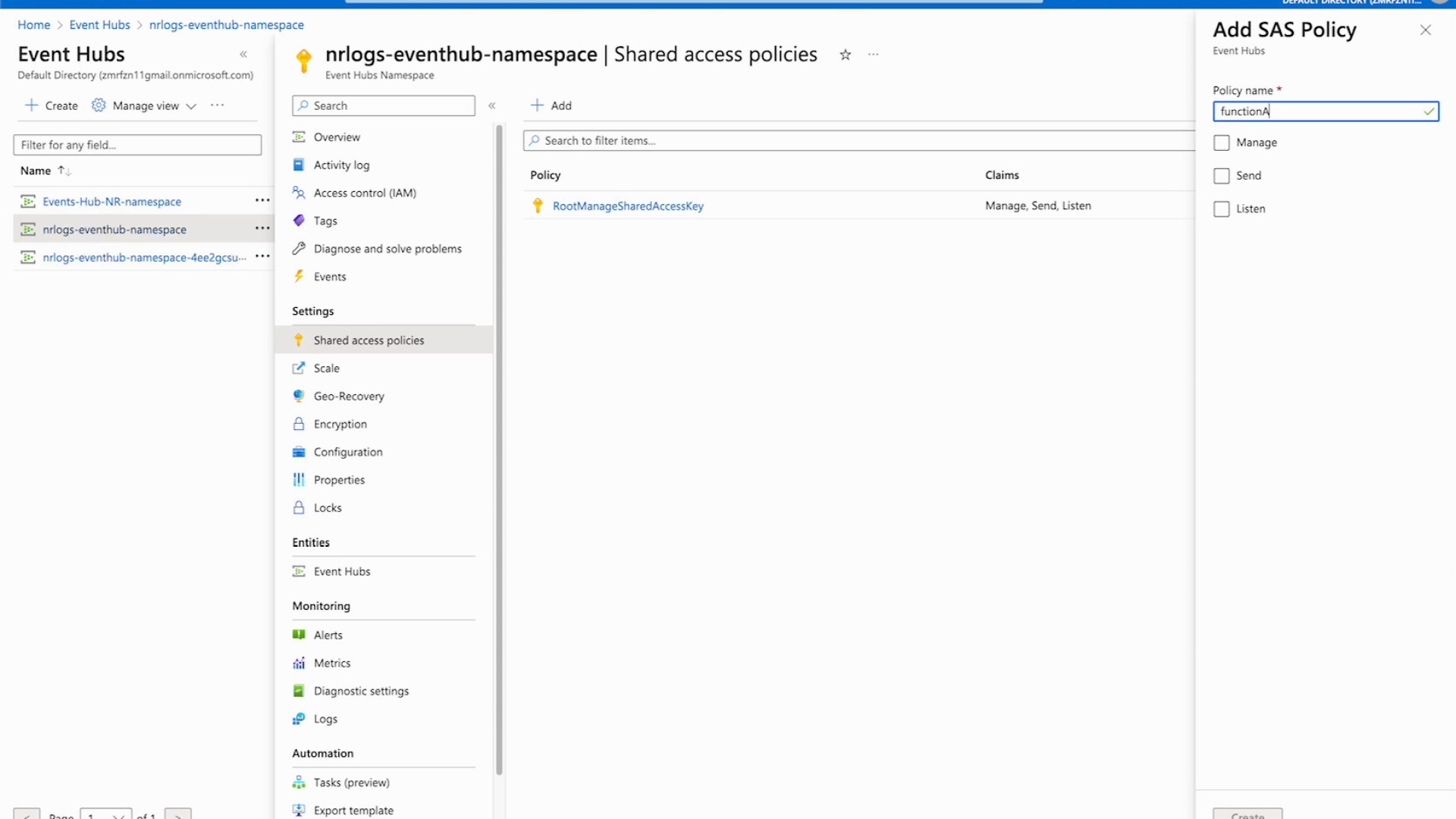Click the Configuration icon
This screenshot has height=819, width=1456.
(299, 453)
